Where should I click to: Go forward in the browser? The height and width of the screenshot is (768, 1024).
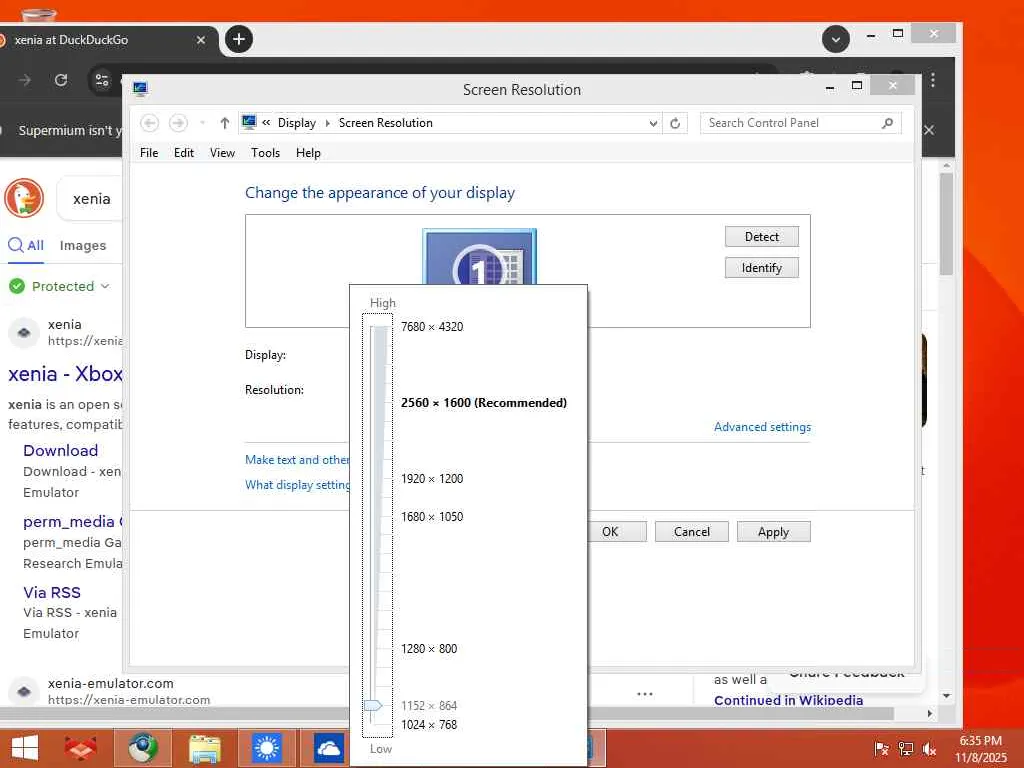[x=25, y=80]
